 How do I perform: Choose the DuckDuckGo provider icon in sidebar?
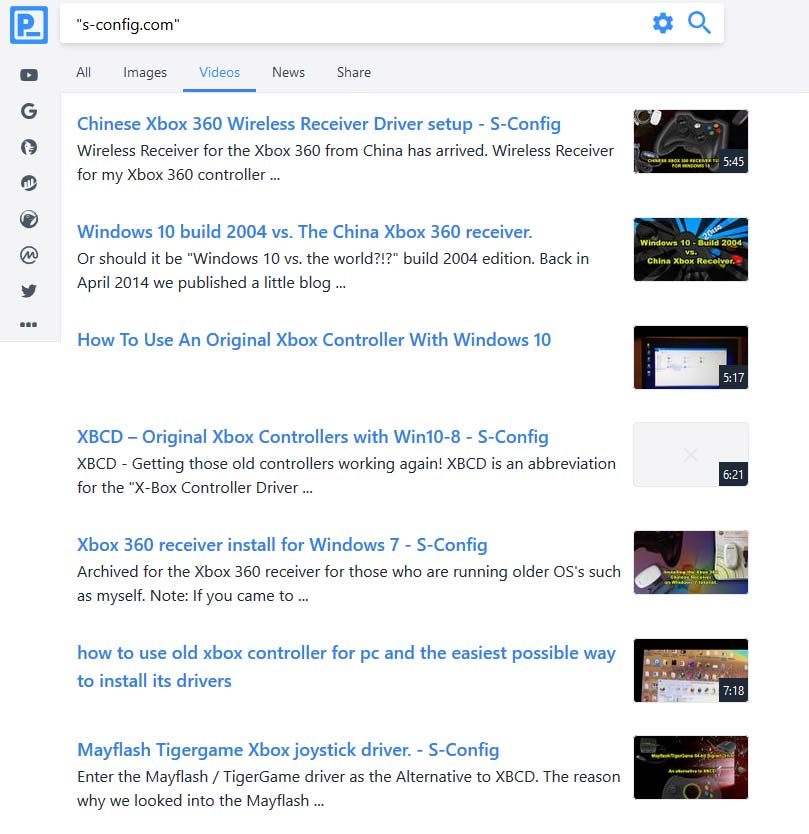(29, 147)
